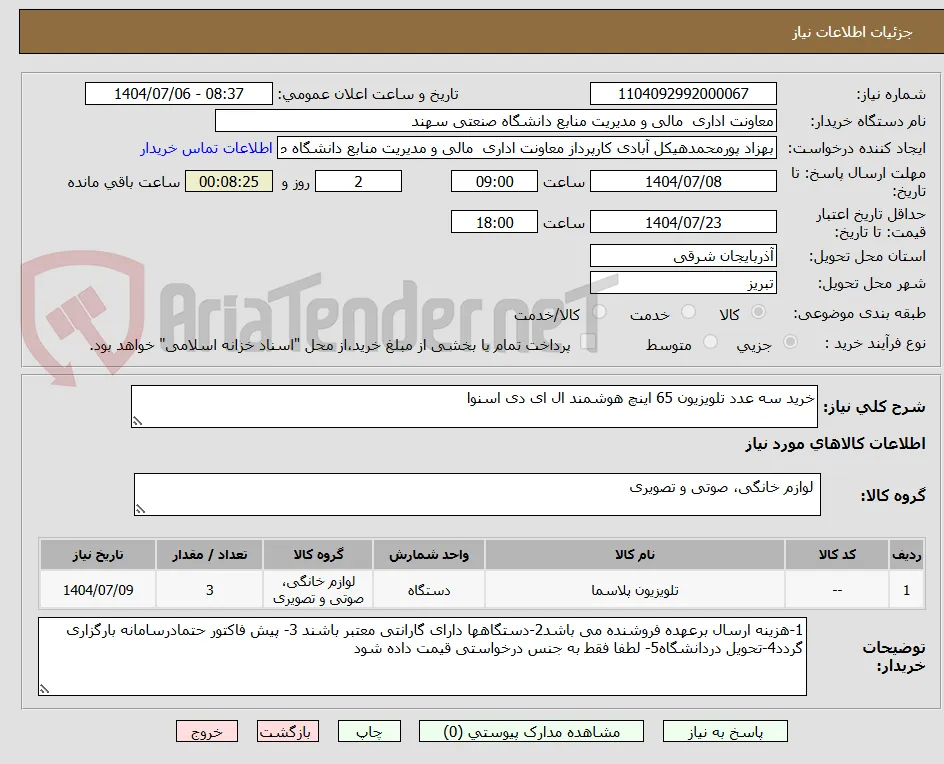Screen dimensions: 944x764
Task: Click the resize handle of the description textarea
Action: [x=138, y=421]
